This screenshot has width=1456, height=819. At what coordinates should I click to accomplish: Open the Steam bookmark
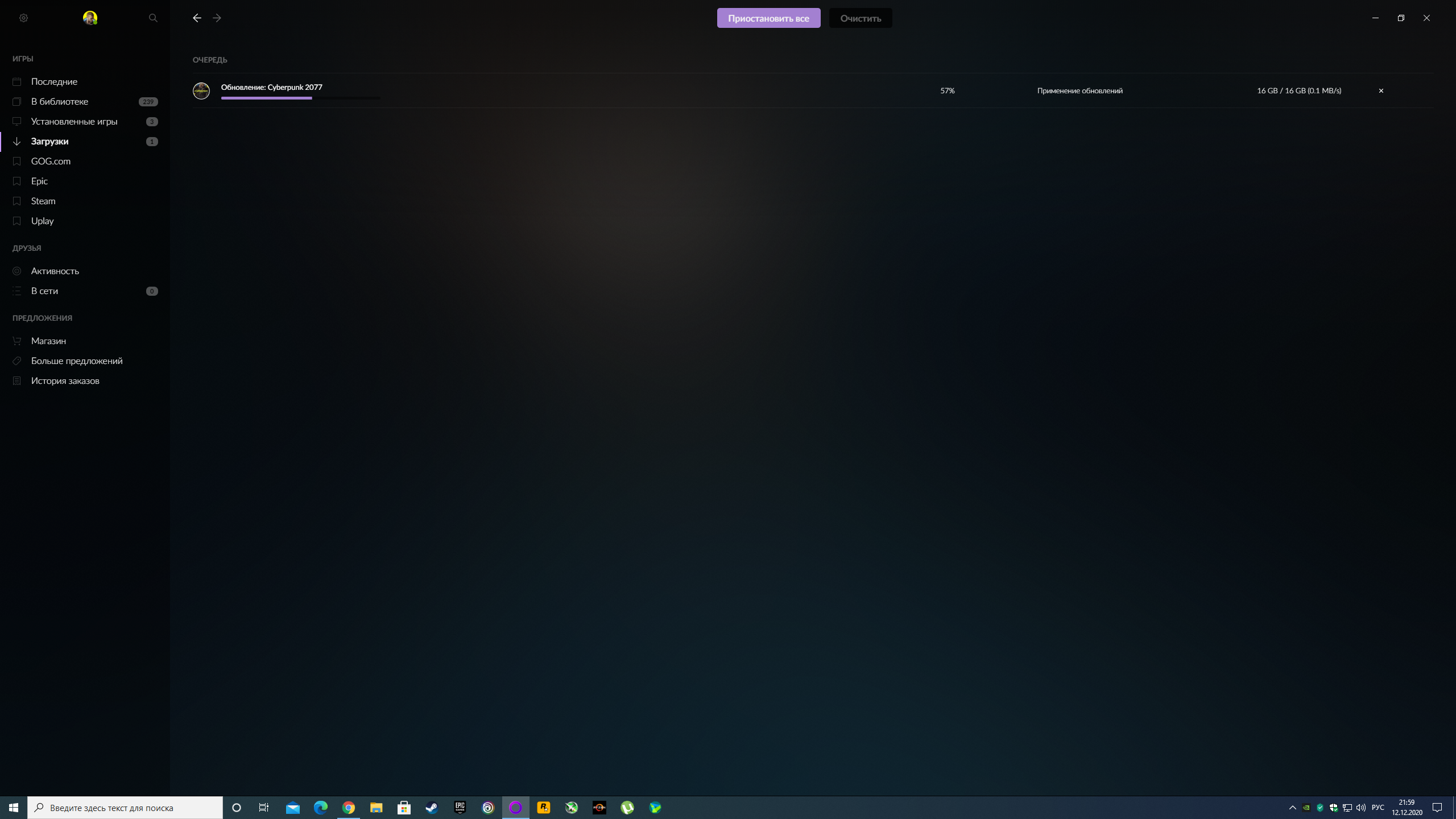pos(43,201)
